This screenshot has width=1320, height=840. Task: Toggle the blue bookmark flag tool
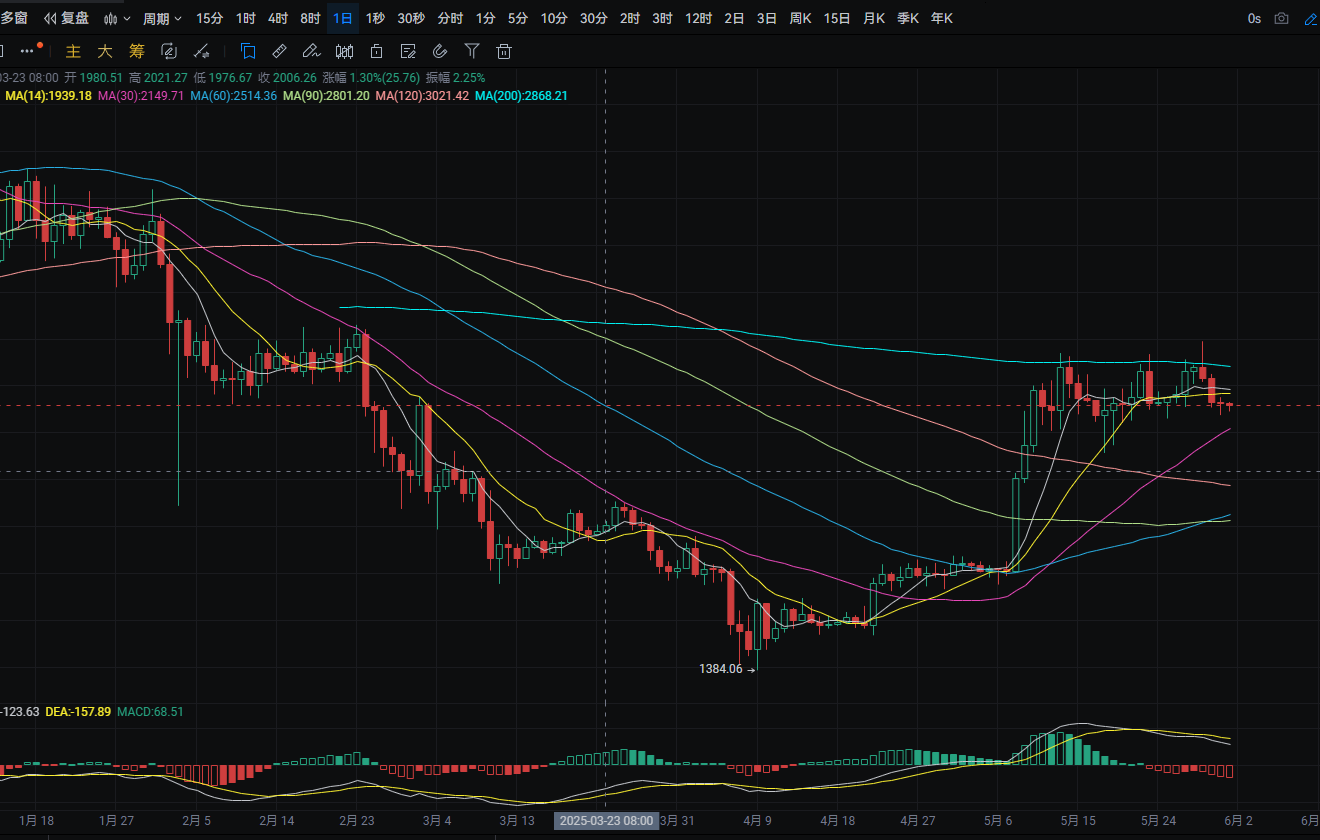tap(248, 51)
